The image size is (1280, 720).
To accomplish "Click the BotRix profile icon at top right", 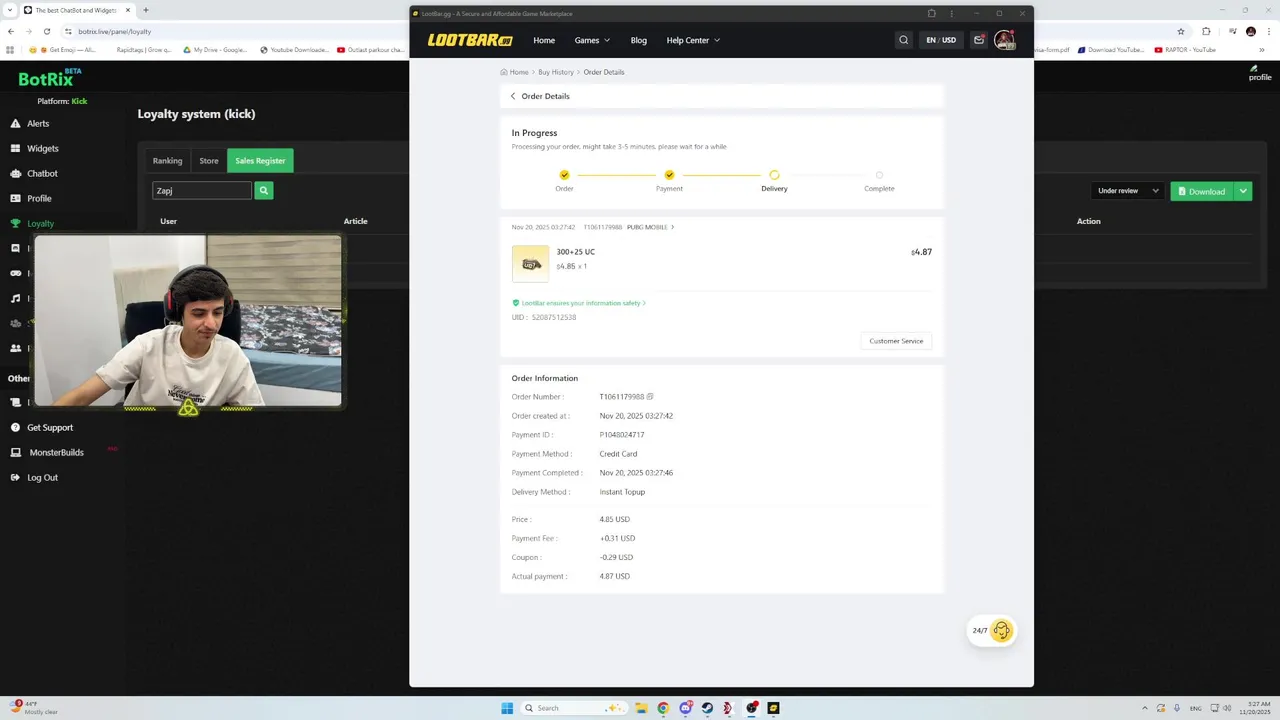I will pyautogui.click(x=1259, y=73).
